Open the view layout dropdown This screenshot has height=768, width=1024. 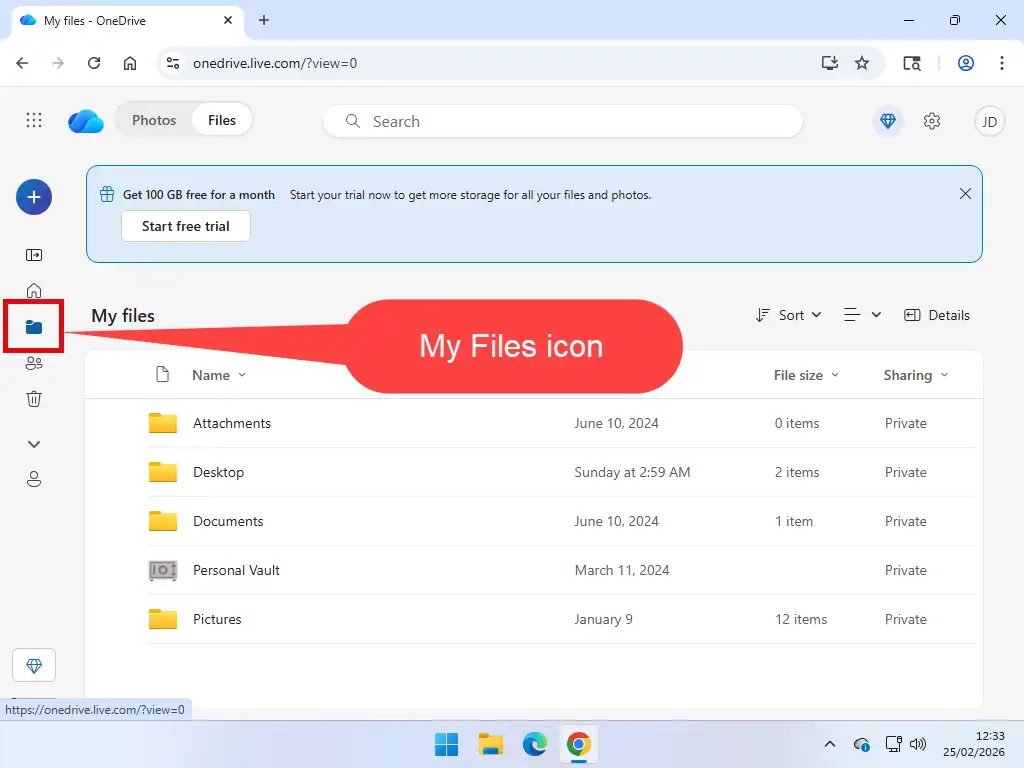(862, 315)
